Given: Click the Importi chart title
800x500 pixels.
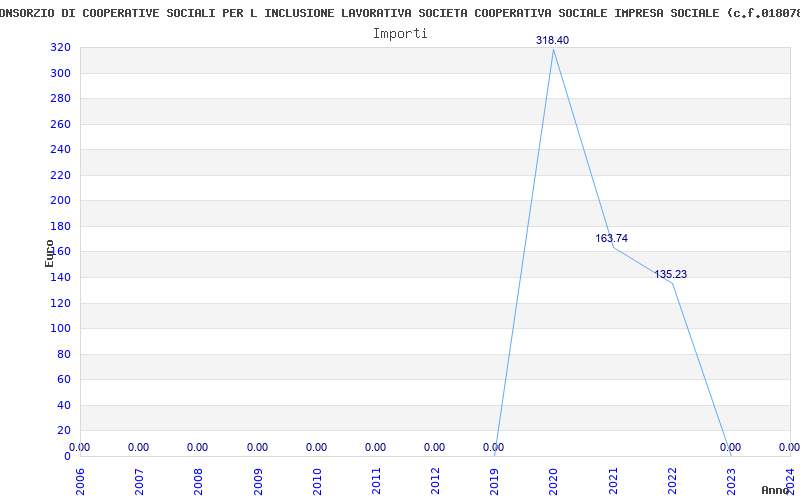Looking at the screenshot, I should pyautogui.click(x=400, y=34).
